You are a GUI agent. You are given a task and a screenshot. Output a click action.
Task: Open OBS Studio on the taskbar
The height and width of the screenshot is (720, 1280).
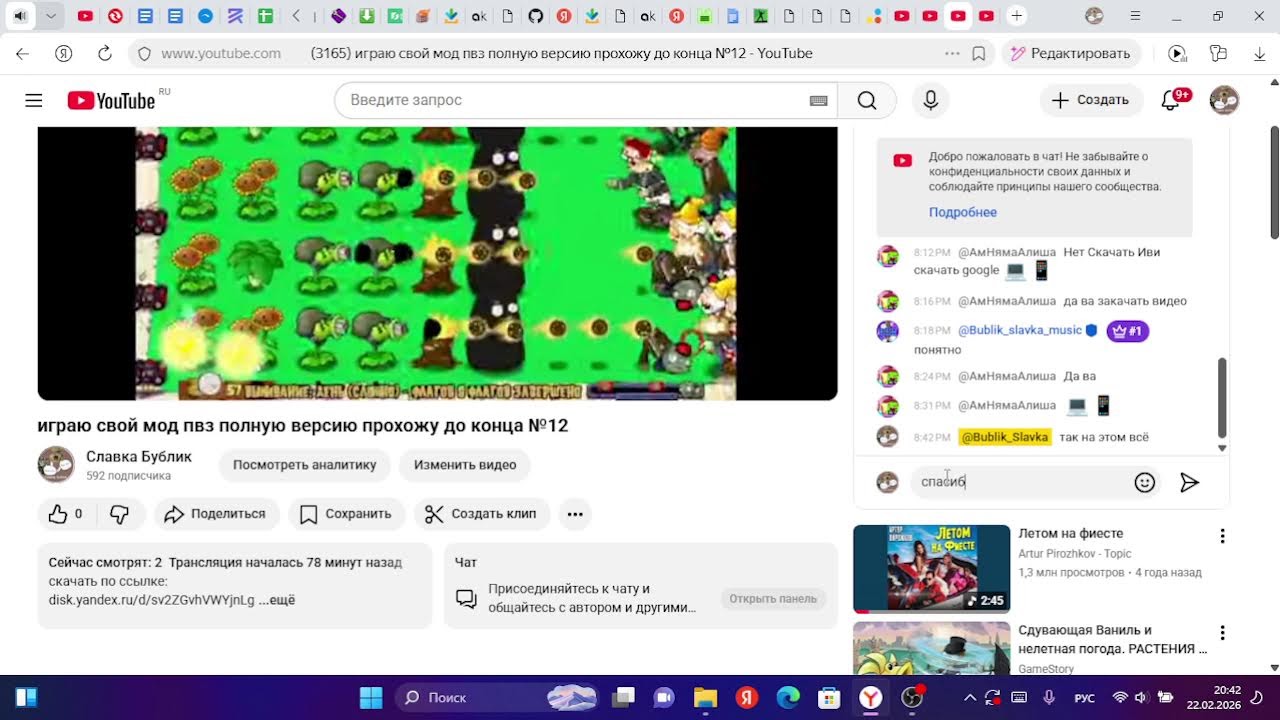pos(912,697)
